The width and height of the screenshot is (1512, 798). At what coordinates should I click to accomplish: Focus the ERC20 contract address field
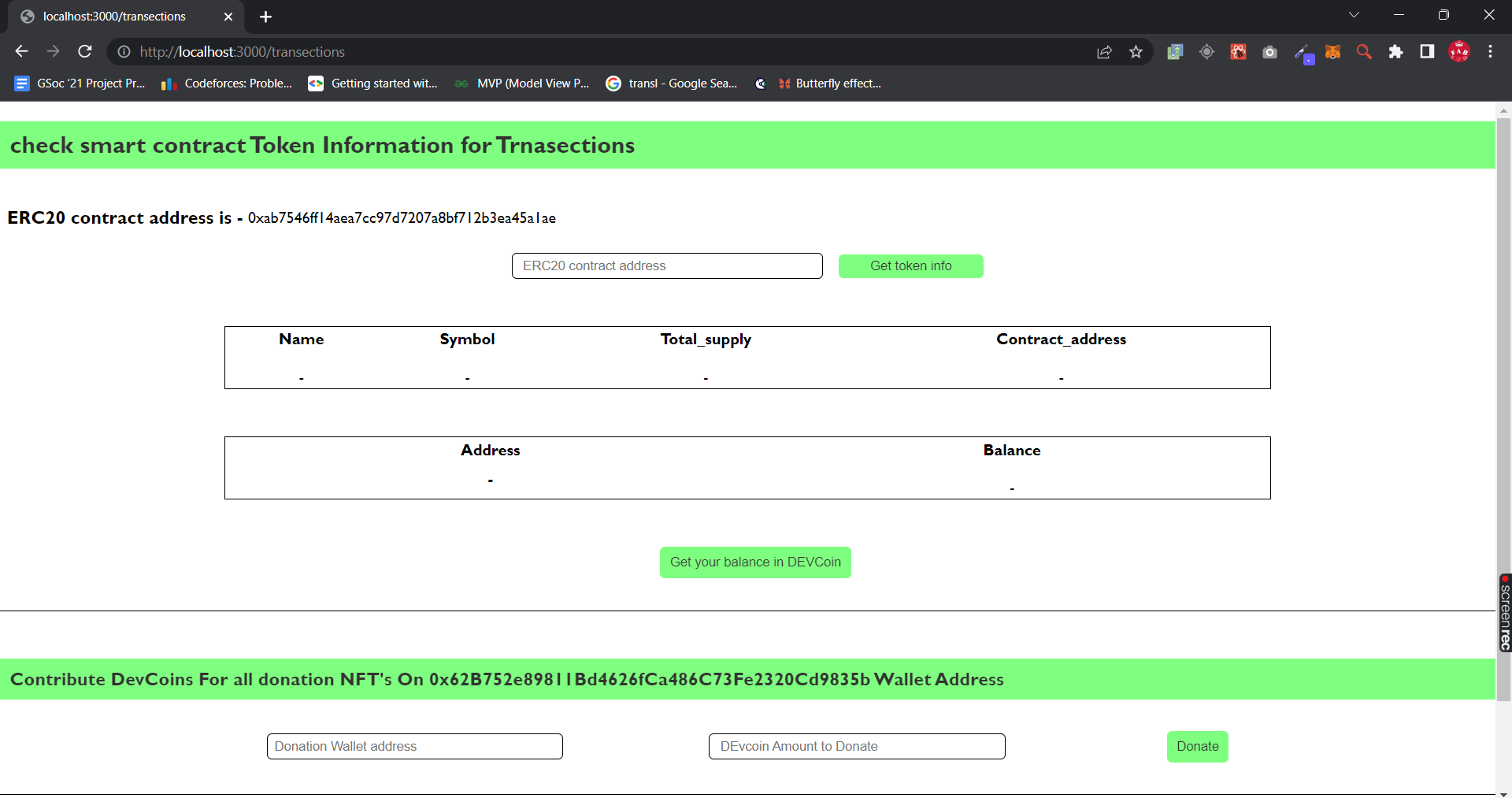667,266
